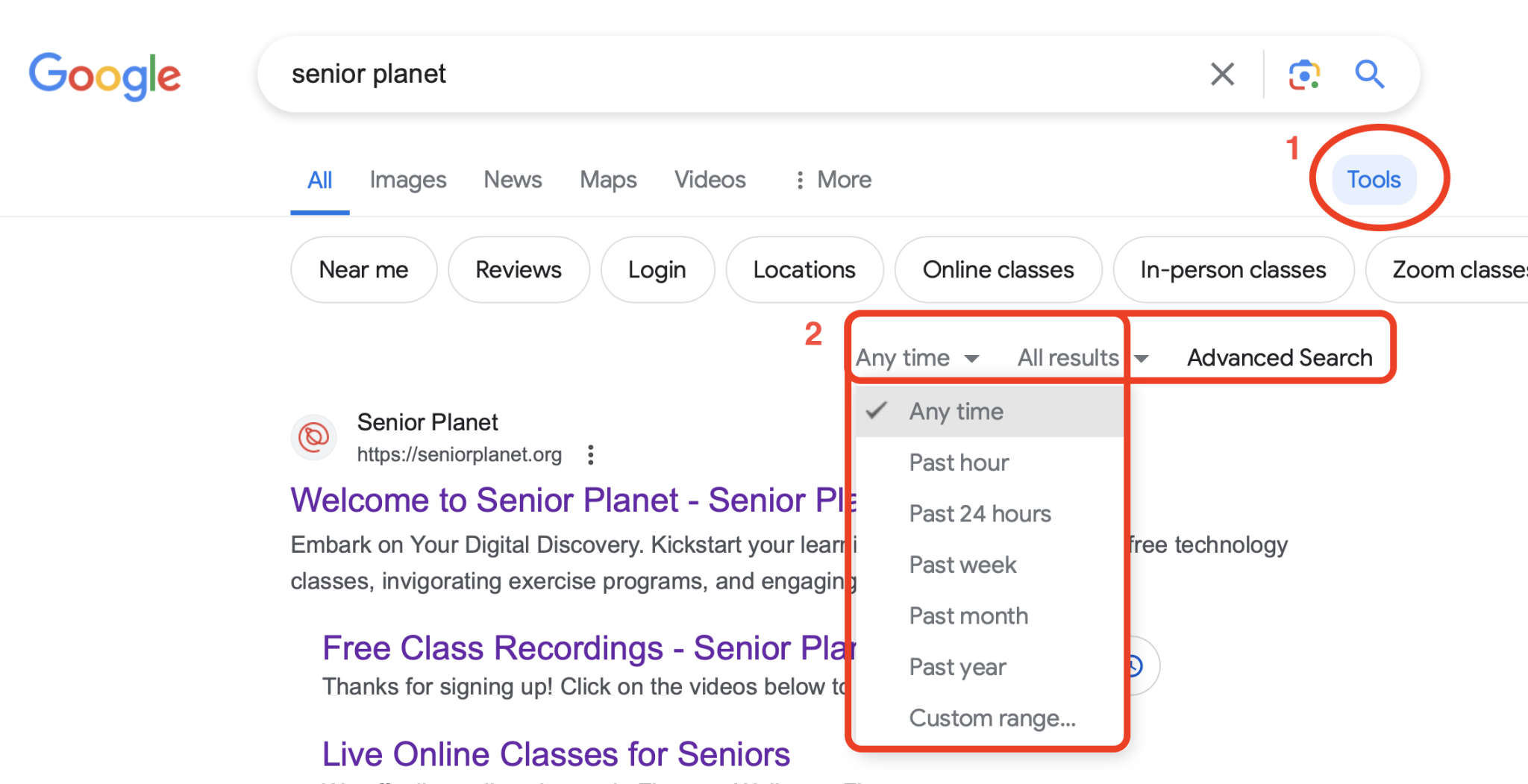Screen dimensions: 1528x784
Task: Click the Tools button
Action: [x=1373, y=179]
